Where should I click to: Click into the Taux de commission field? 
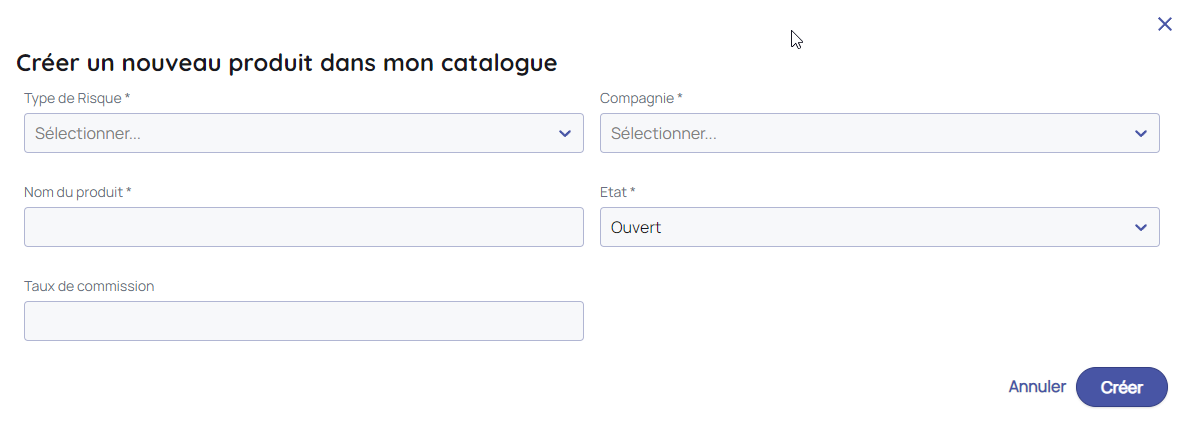pyautogui.click(x=303, y=321)
